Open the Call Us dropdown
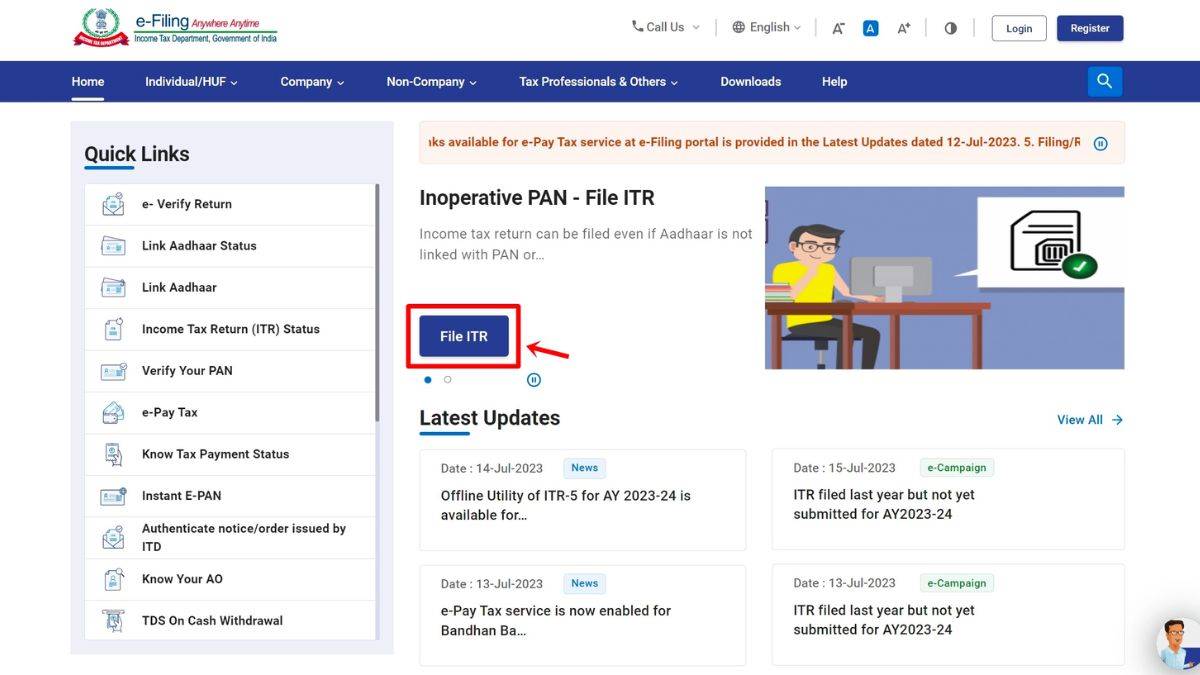 665,28
